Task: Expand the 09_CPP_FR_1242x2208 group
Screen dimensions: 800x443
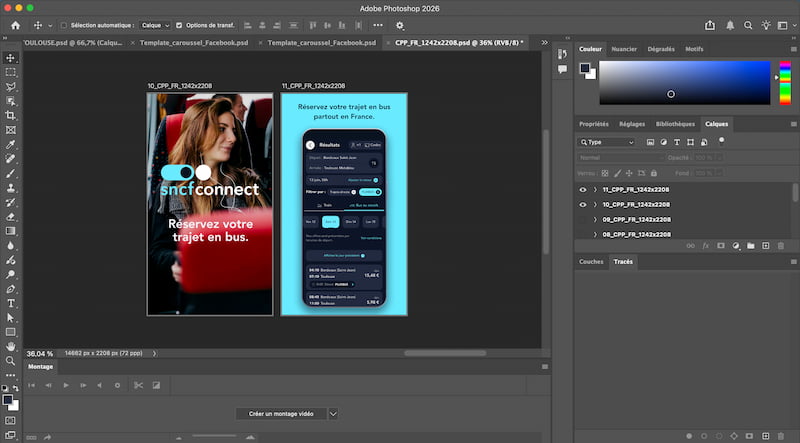Action: (x=595, y=219)
